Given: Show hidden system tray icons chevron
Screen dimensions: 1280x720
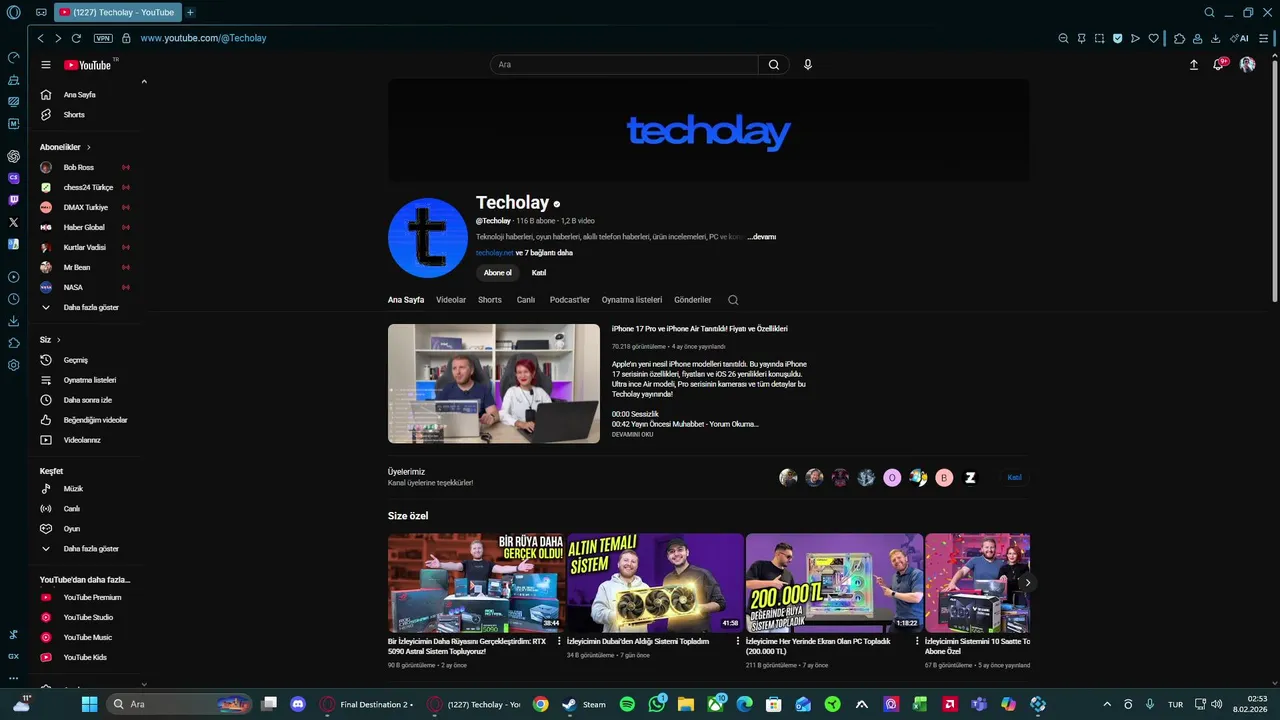Looking at the screenshot, I should click(x=1106, y=704).
